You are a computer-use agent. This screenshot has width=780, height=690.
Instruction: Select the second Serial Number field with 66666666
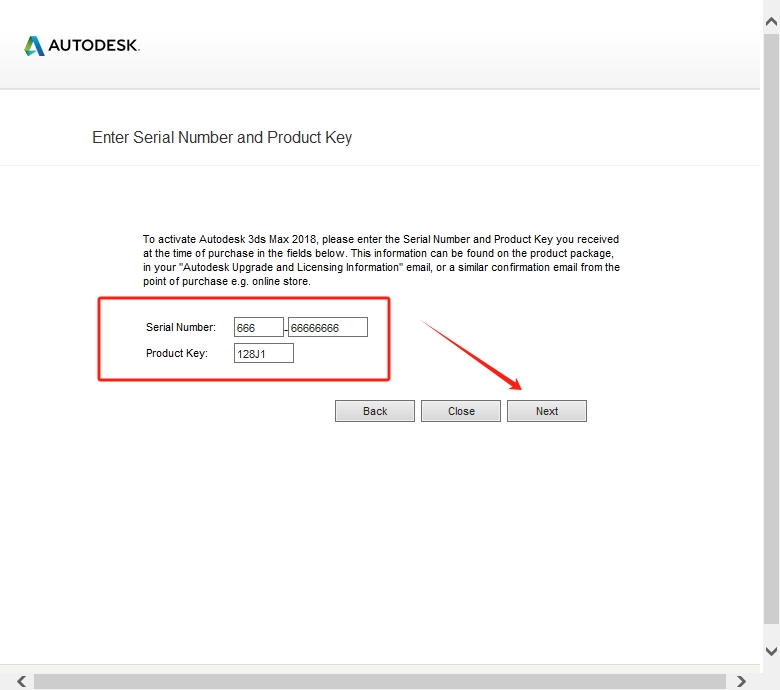tap(328, 327)
